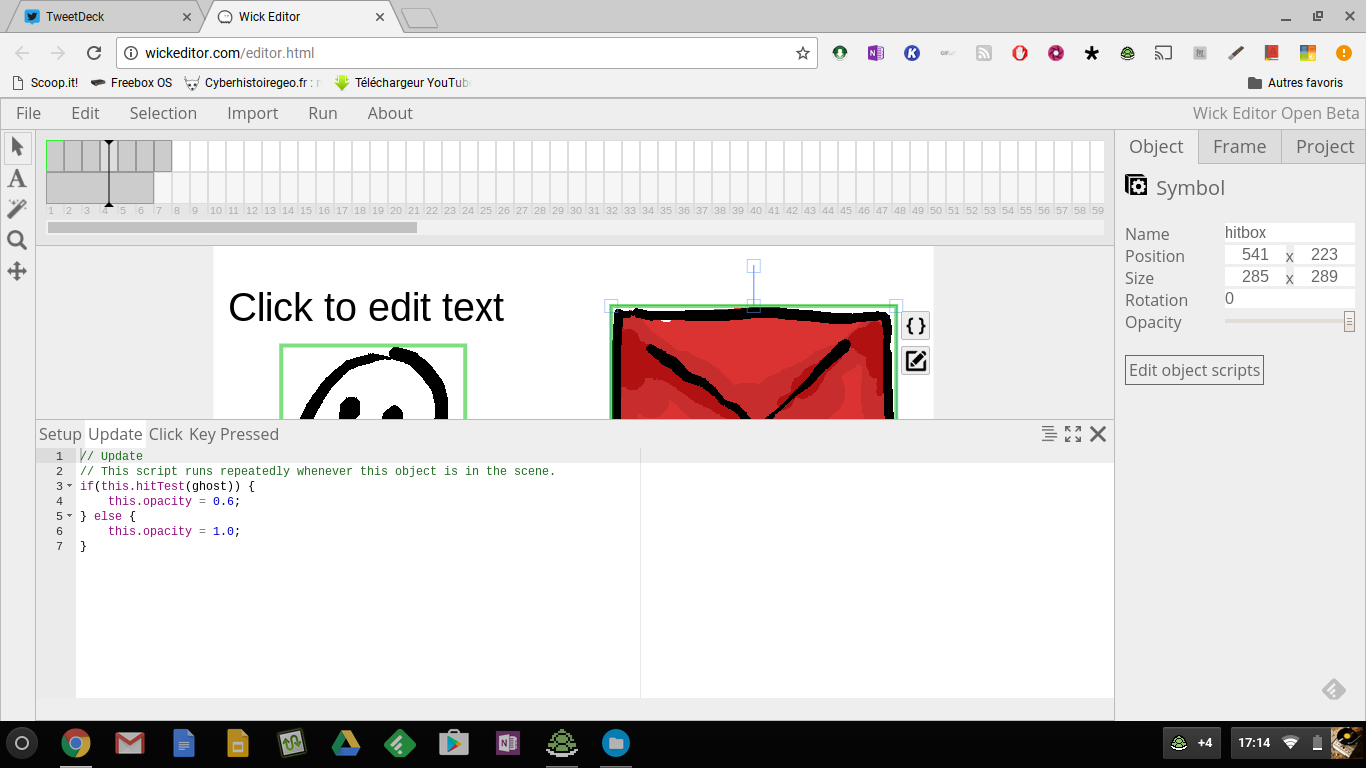The height and width of the screenshot is (768, 1366).
Task: Open the Run menu
Action: [322, 113]
